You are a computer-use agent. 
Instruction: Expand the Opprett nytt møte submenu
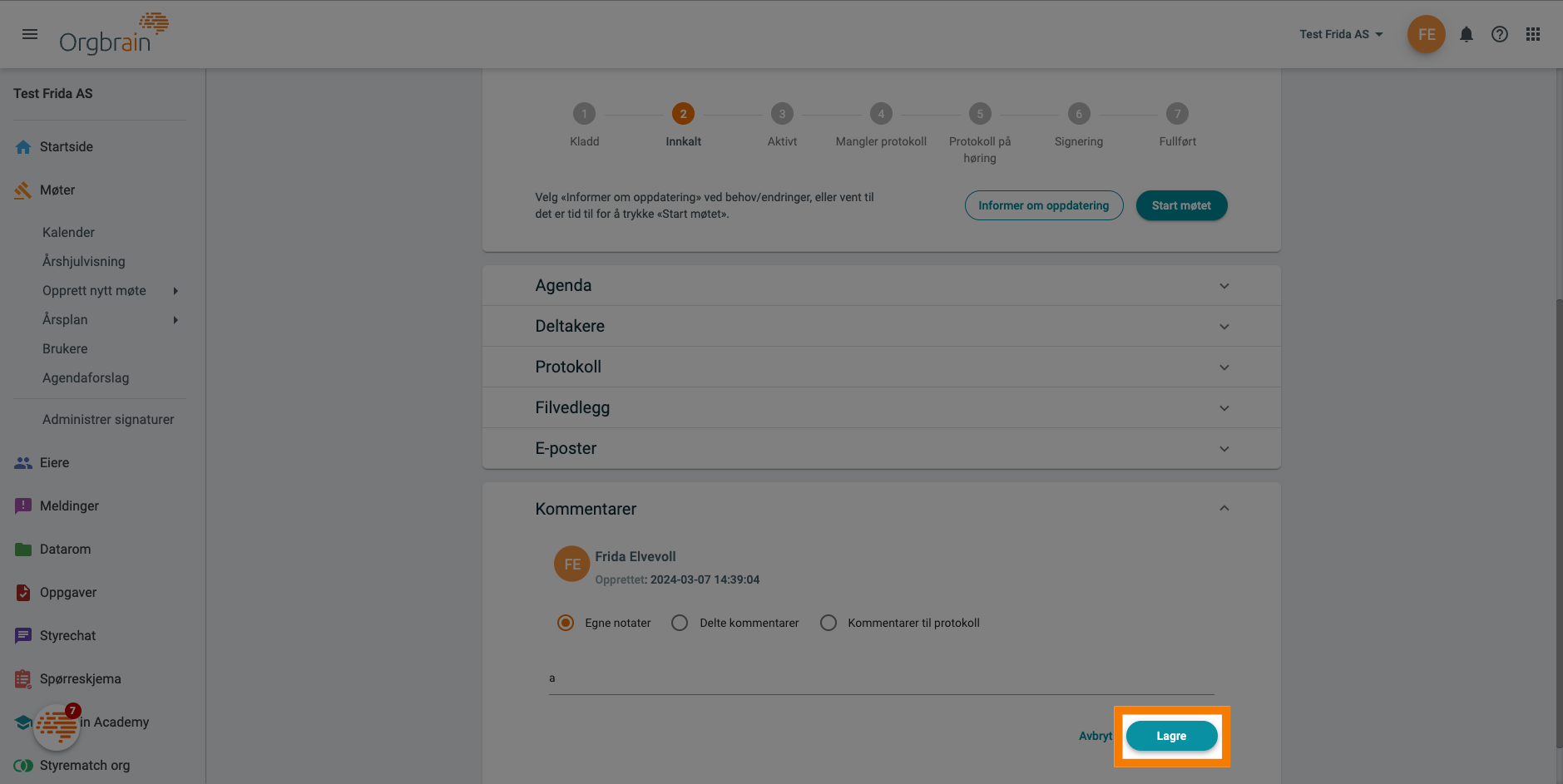pos(176,291)
